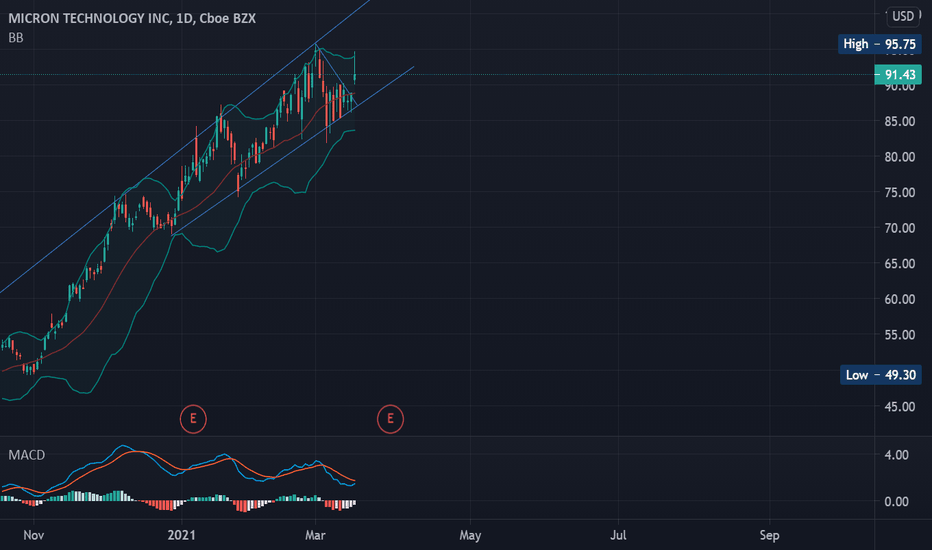Click the current price 91.43 tag

(x=898, y=75)
